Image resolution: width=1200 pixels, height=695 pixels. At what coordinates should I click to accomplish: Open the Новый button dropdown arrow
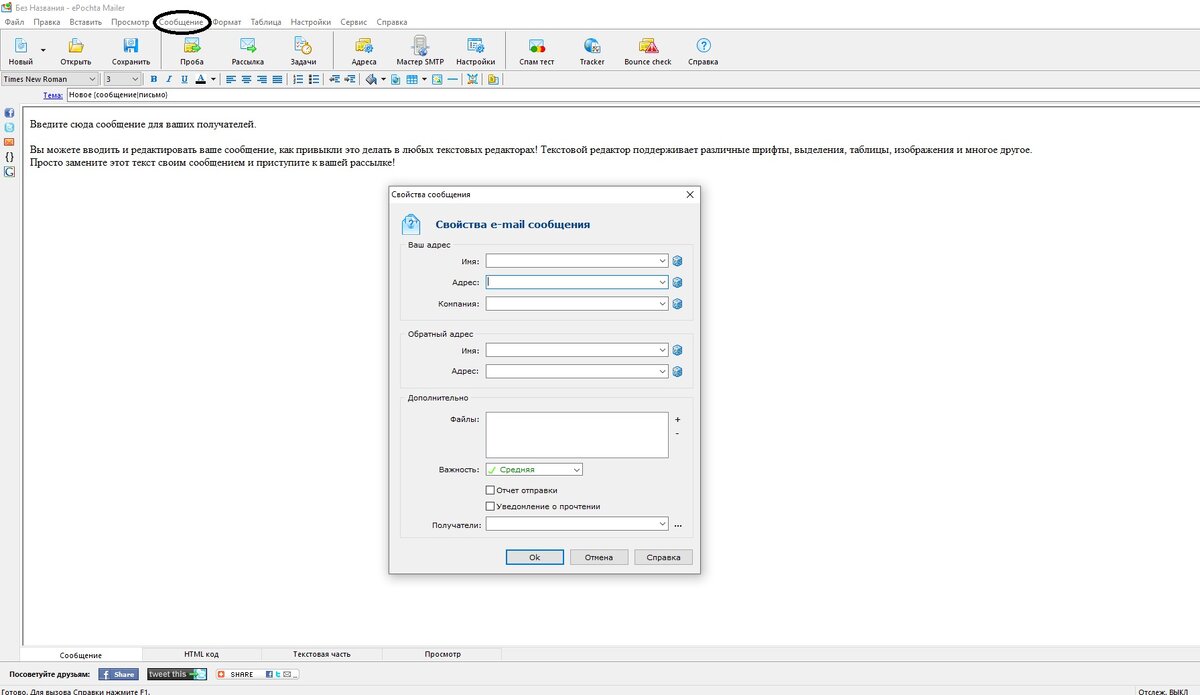click(x=43, y=49)
